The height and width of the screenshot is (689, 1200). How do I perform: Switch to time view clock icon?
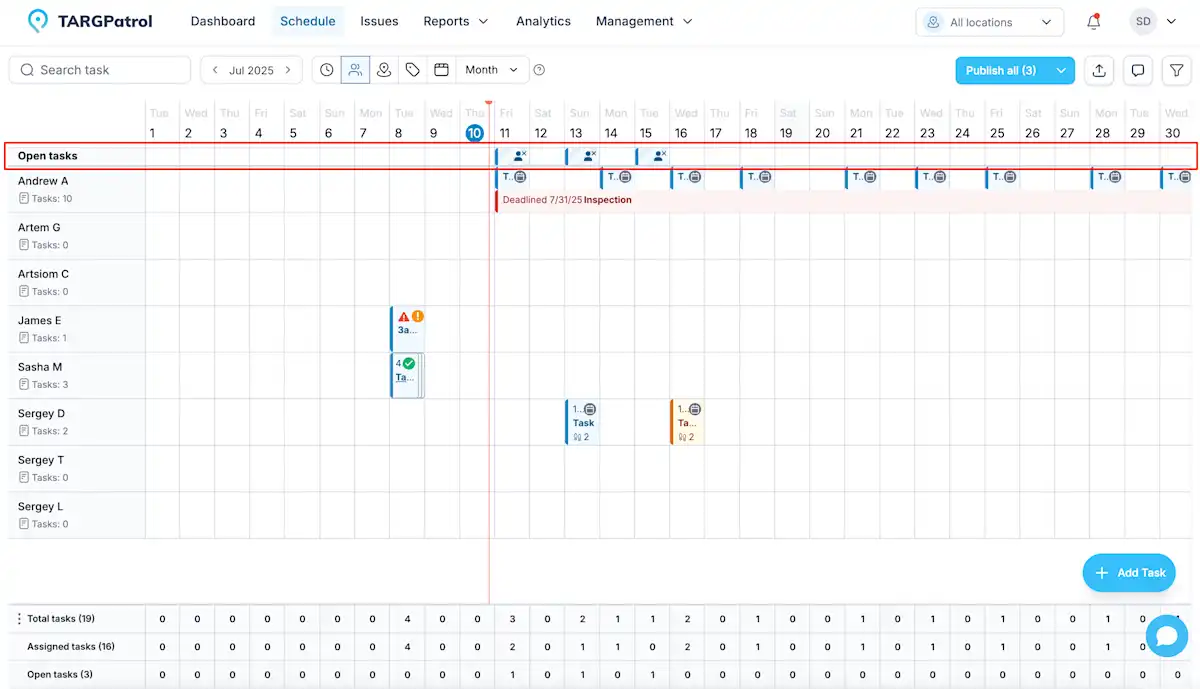tap(326, 70)
